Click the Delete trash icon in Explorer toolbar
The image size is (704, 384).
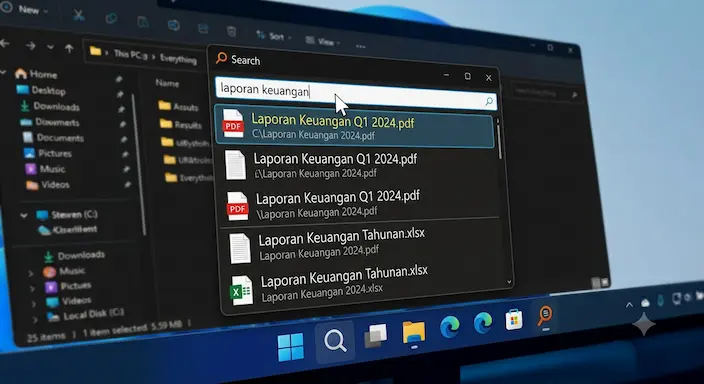tap(231, 31)
